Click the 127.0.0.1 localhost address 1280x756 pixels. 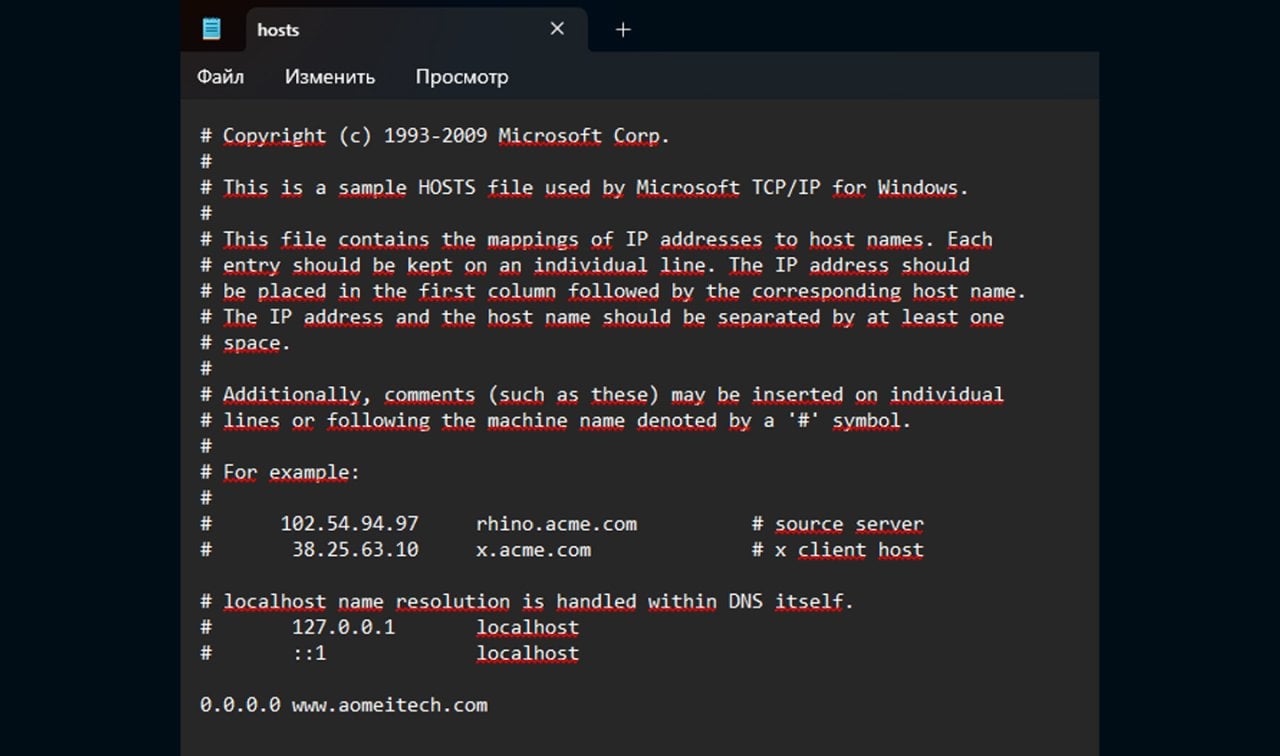click(343, 628)
